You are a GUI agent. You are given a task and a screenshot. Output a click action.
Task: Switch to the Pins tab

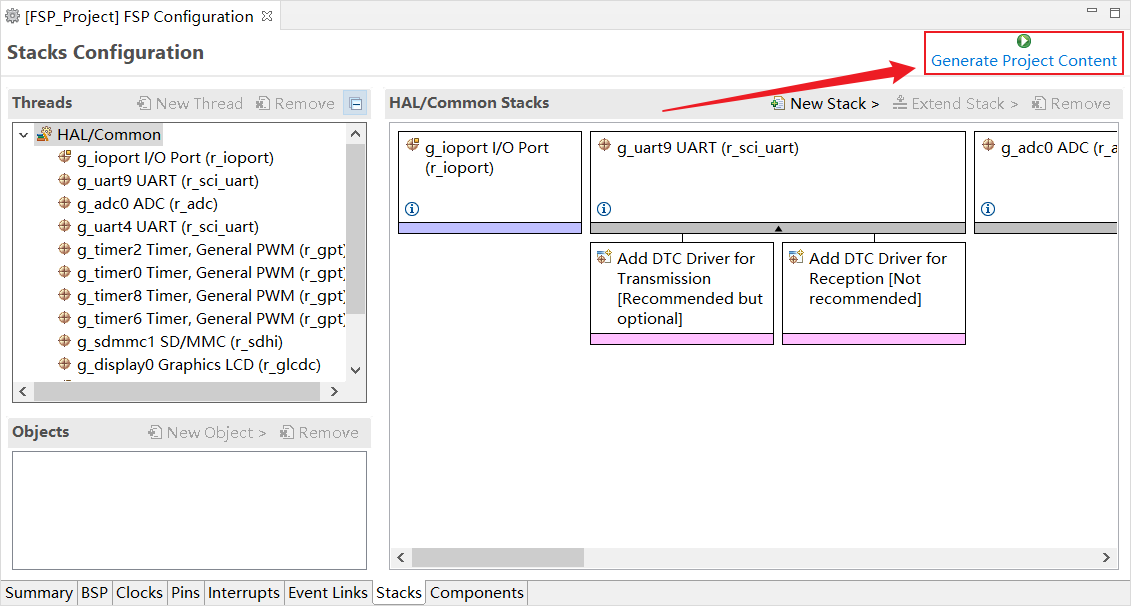point(185,593)
